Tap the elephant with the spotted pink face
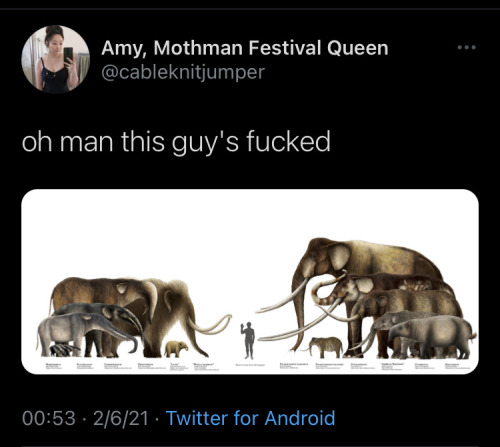The image size is (500, 447). (347, 290)
